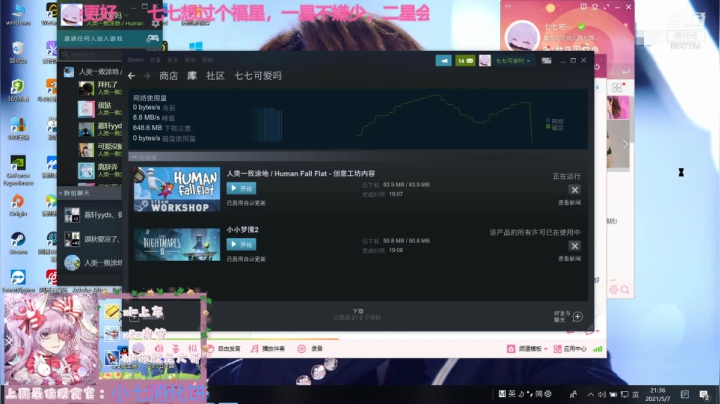Click the user avatar in pink YY window
720x404 pixels.
coord(522,37)
